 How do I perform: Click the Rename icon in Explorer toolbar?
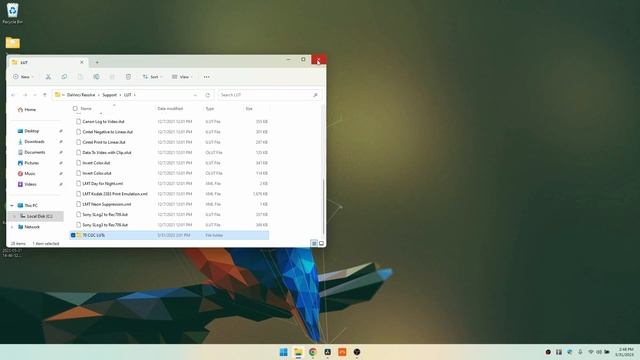tap(96, 77)
